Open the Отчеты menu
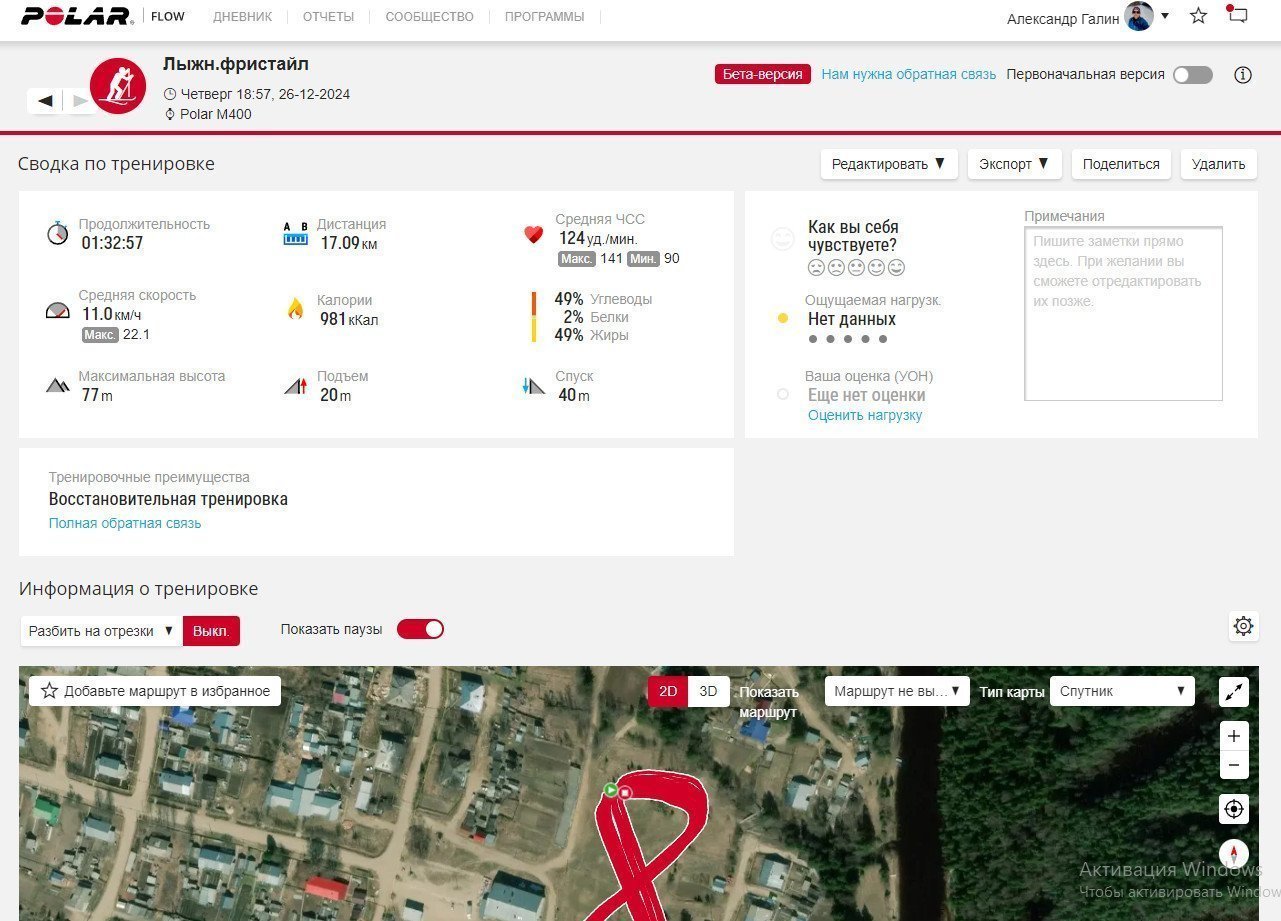The width and height of the screenshot is (1281, 921). click(x=330, y=17)
